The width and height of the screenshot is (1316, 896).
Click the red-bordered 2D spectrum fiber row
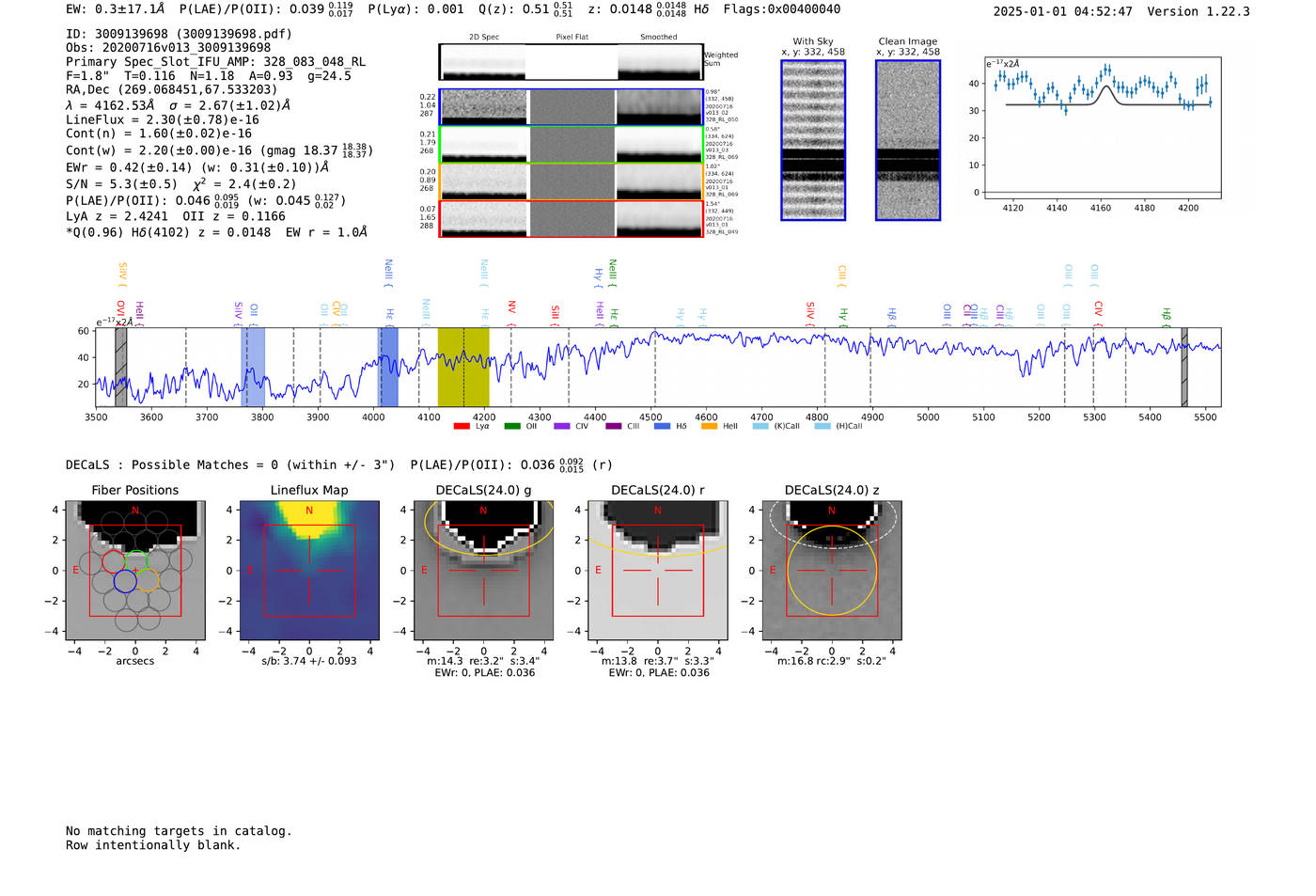click(572, 219)
